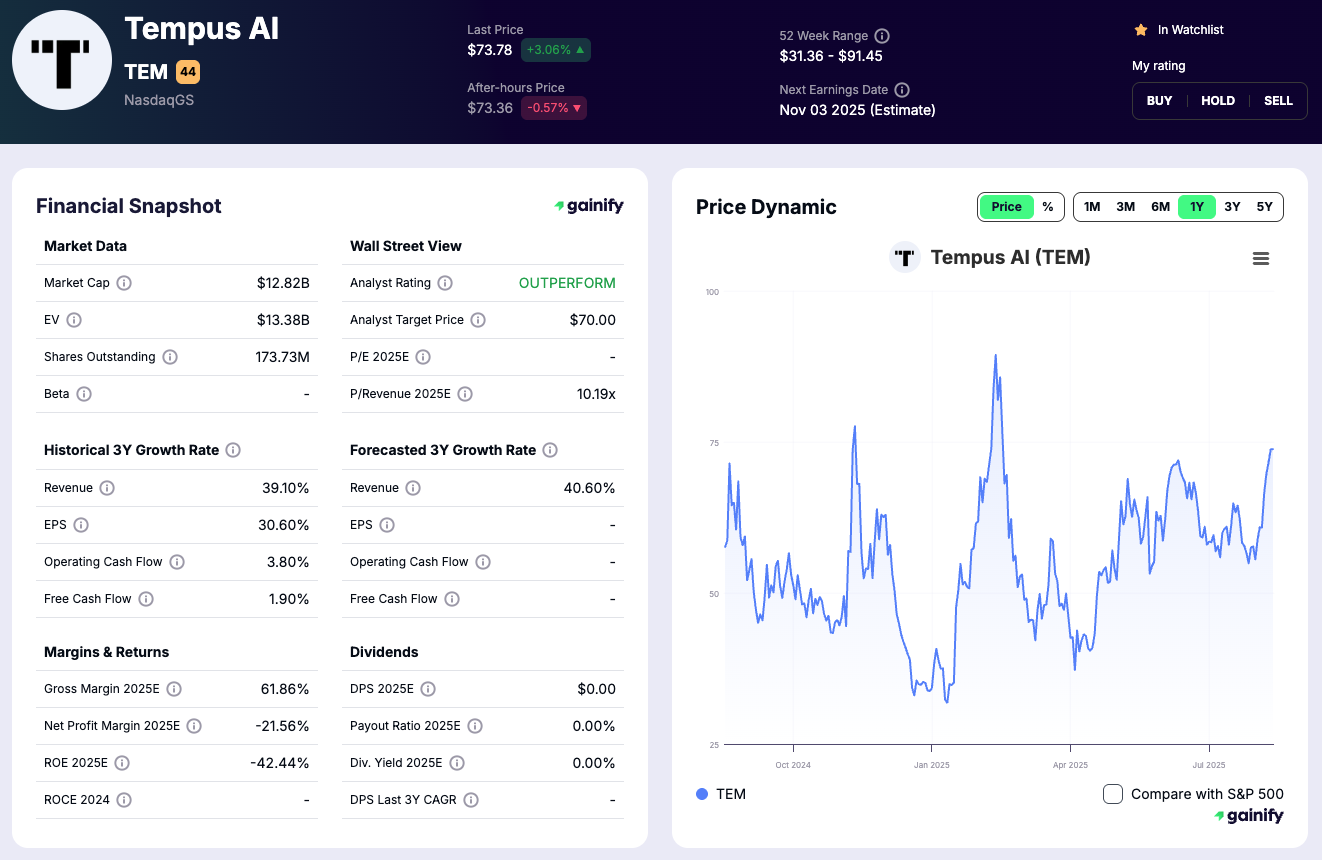Click the OUTPERFORM analyst rating value
This screenshot has width=1322, height=860.
click(x=567, y=283)
